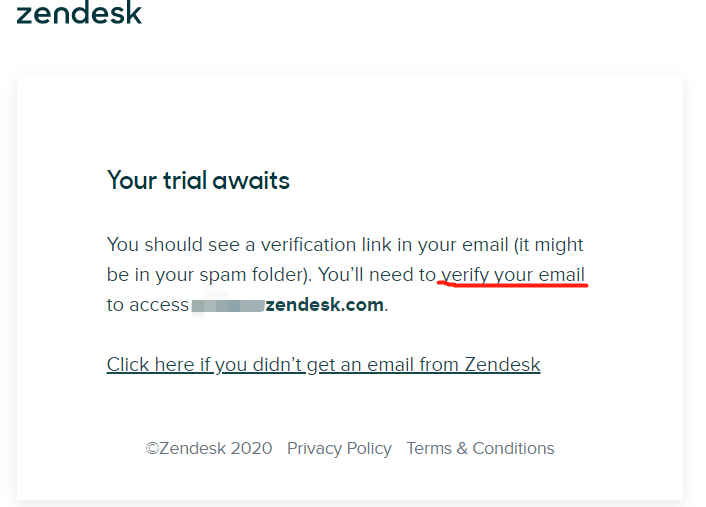The height and width of the screenshot is (507, 706).
Task: Click the 'spam folder' phrase
Action: click(253, 275)
